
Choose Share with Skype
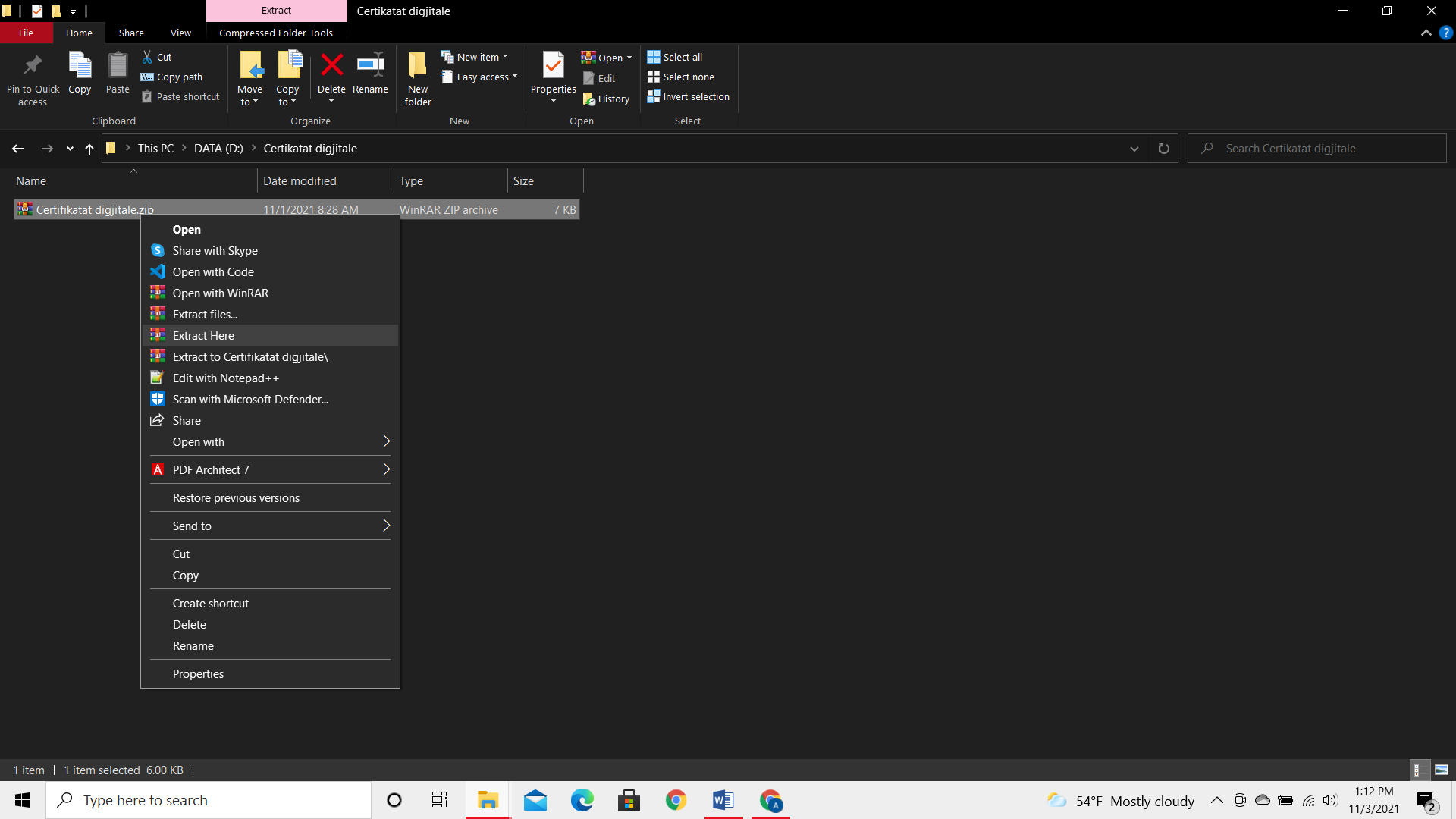pyautogui.click(x=270, y=250)
